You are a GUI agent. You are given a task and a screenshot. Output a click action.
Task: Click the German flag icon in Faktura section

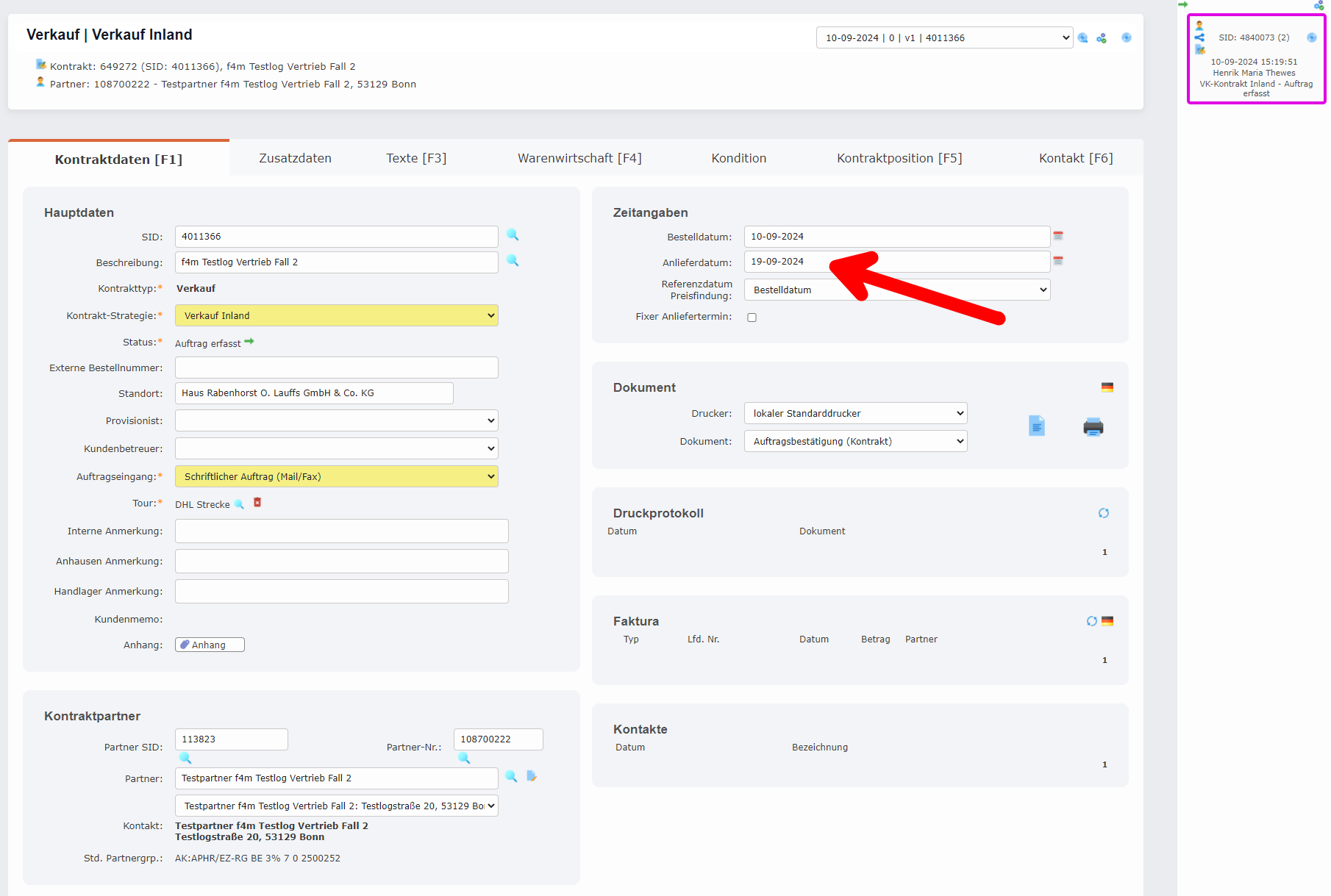pyautogui.click(x=1107, y=621)
